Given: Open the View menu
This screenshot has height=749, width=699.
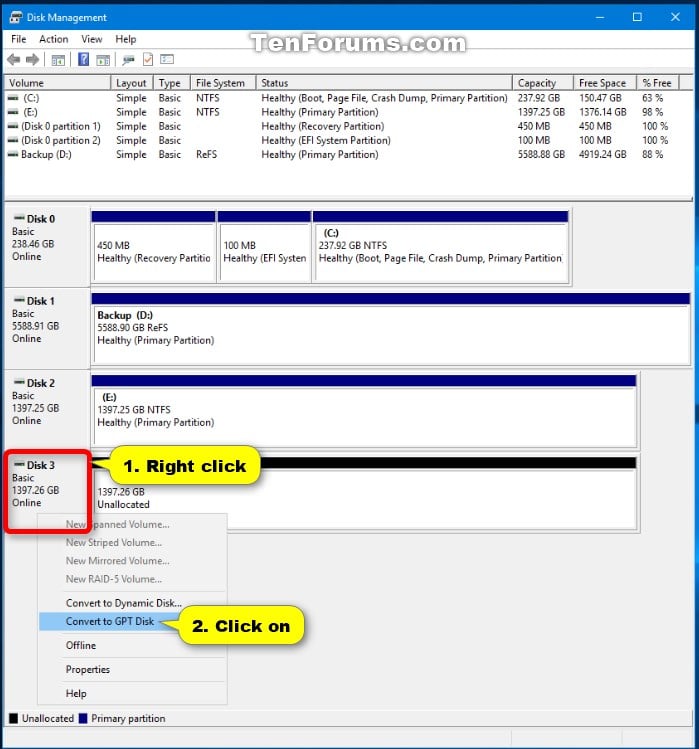Looking at the screenshot, I should coord(92,39).
